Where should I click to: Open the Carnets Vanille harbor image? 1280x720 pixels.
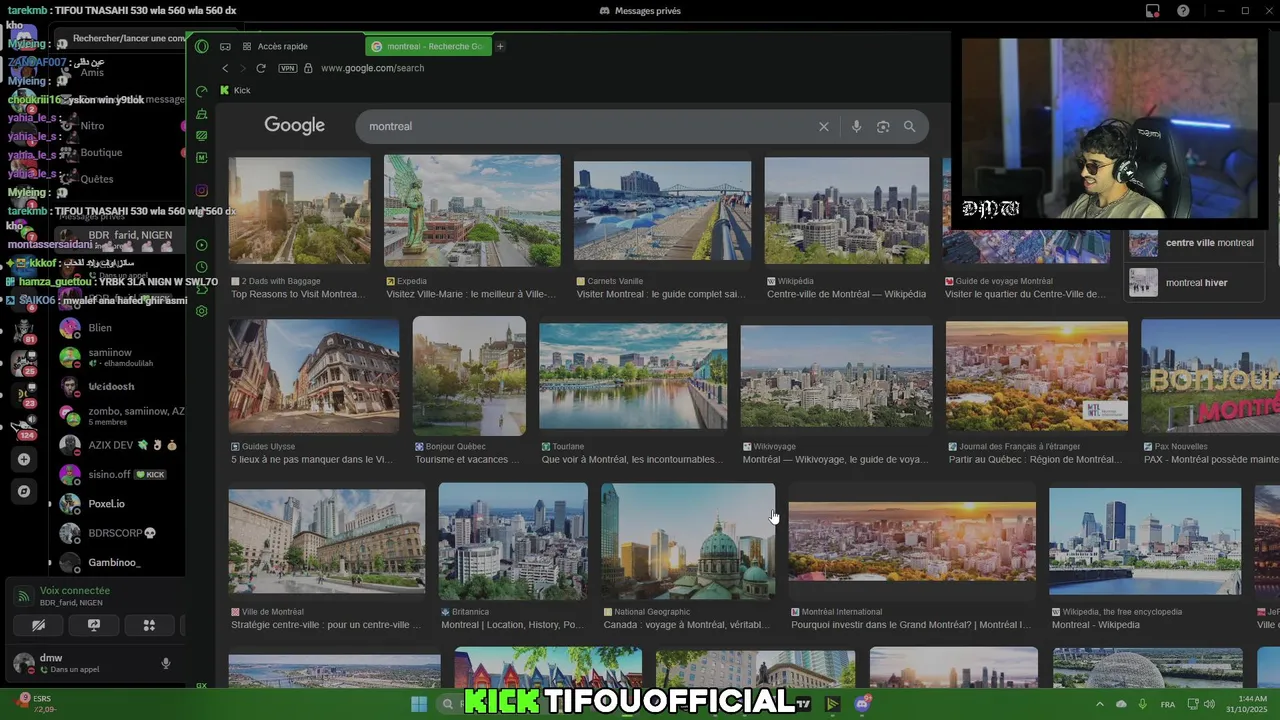[662, 210]
